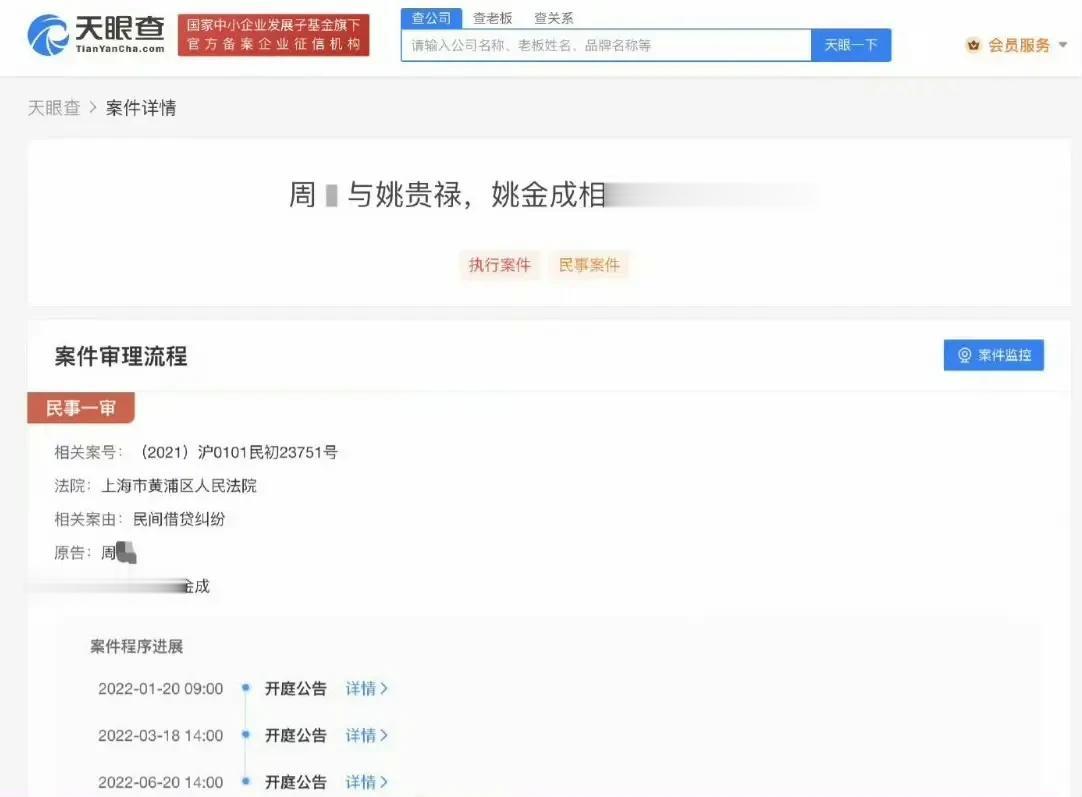The height and width of the screenshot is (797, 1082).
Task: Click the date 2022-03-18 14:00
Action: pos(161,736)
